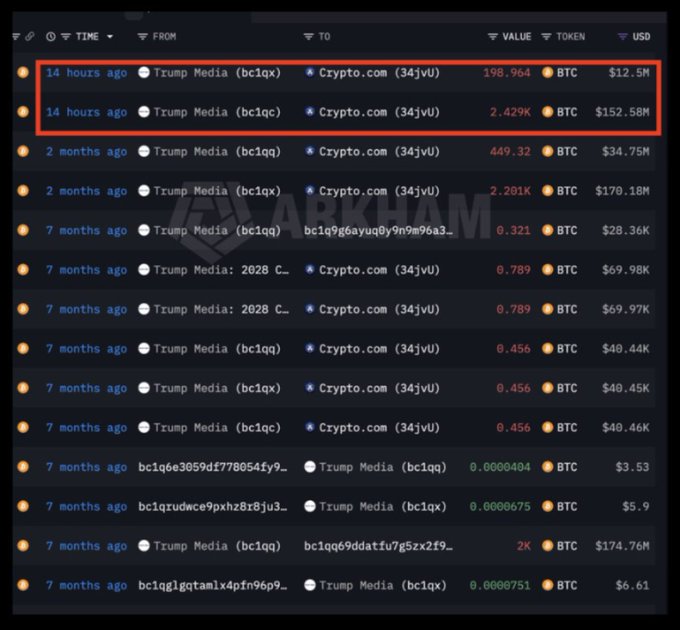Open Trump Media (bc1qc) in the $40.46K row
680x630 pixels.
(x=217, y=428)
